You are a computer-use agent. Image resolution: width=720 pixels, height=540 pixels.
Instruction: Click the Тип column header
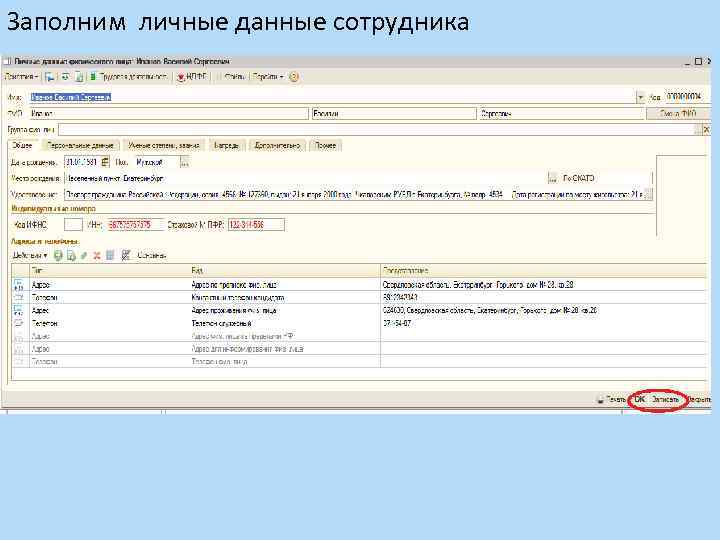[110, 270]
